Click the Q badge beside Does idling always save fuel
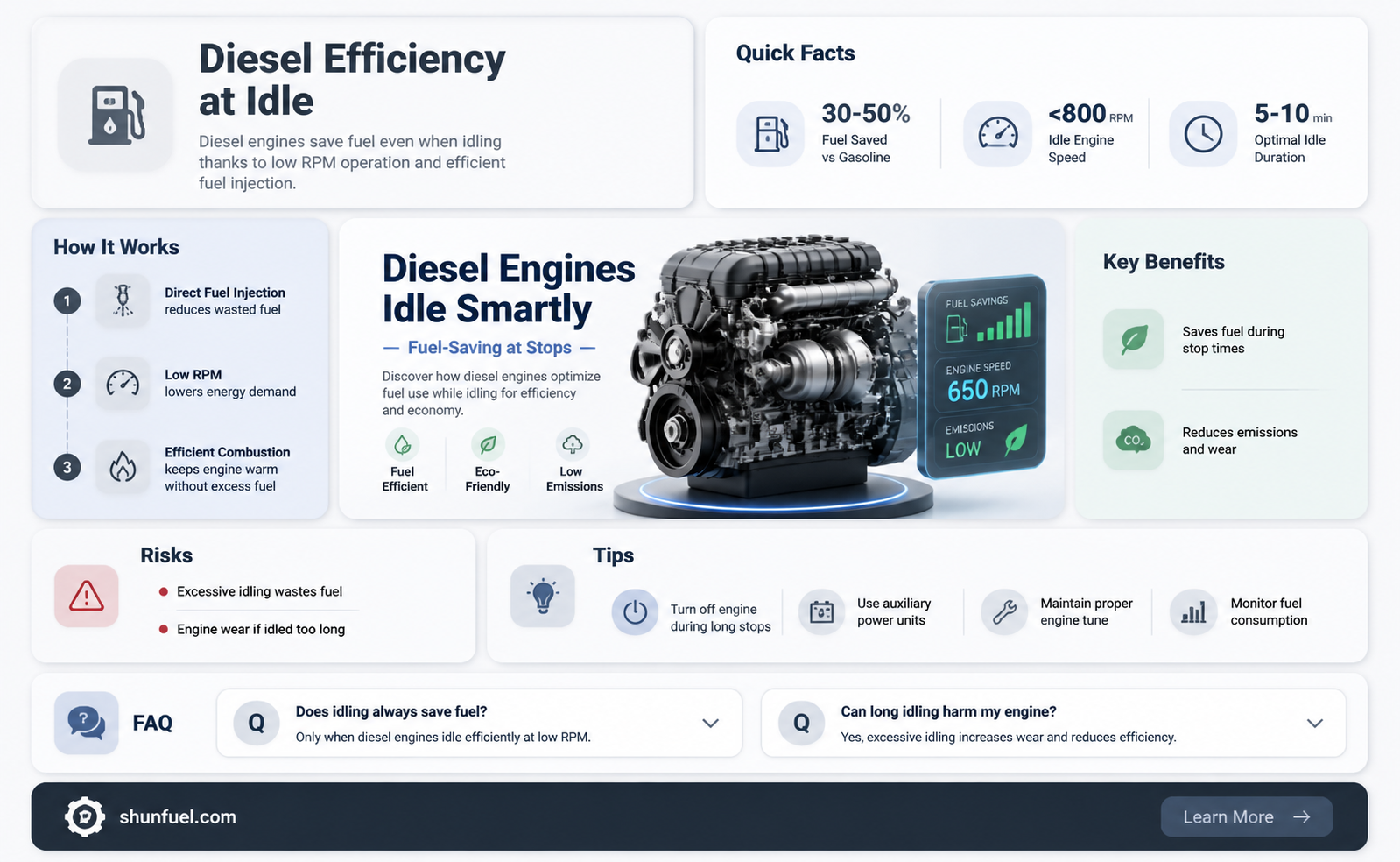The height and width of the screenshot is (862, 1400). coord(257,723)
